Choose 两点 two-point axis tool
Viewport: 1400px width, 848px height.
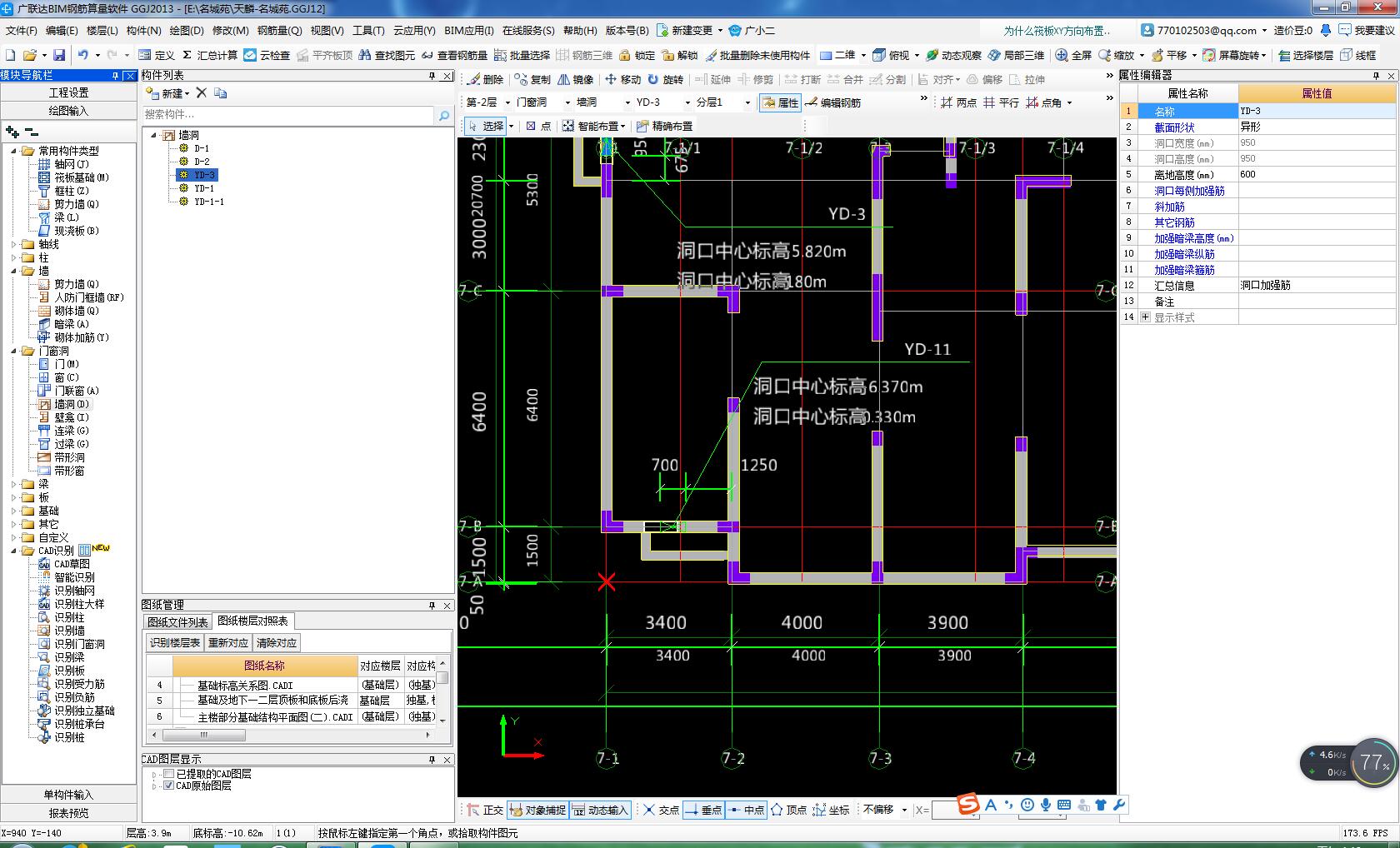point(958,102)
